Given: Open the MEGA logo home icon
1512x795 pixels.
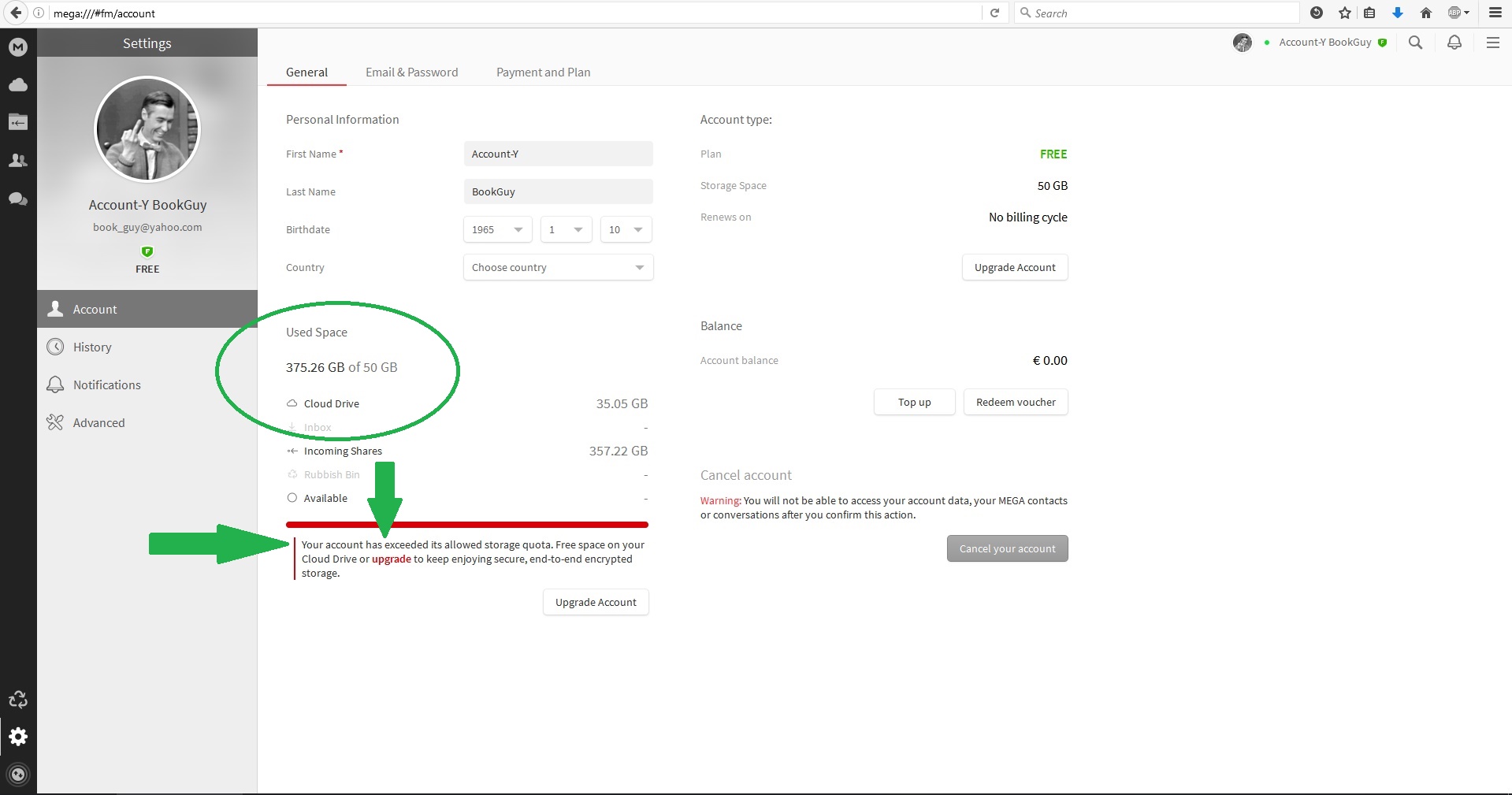Looking at the screenshot, I should coord(18,47).
